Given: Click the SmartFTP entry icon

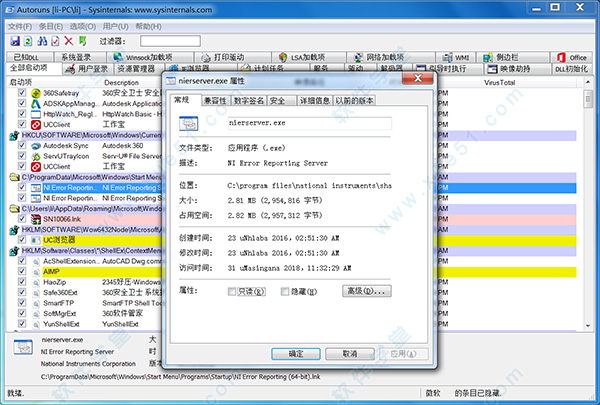Looking at the screenshot, I should [36, 304].
